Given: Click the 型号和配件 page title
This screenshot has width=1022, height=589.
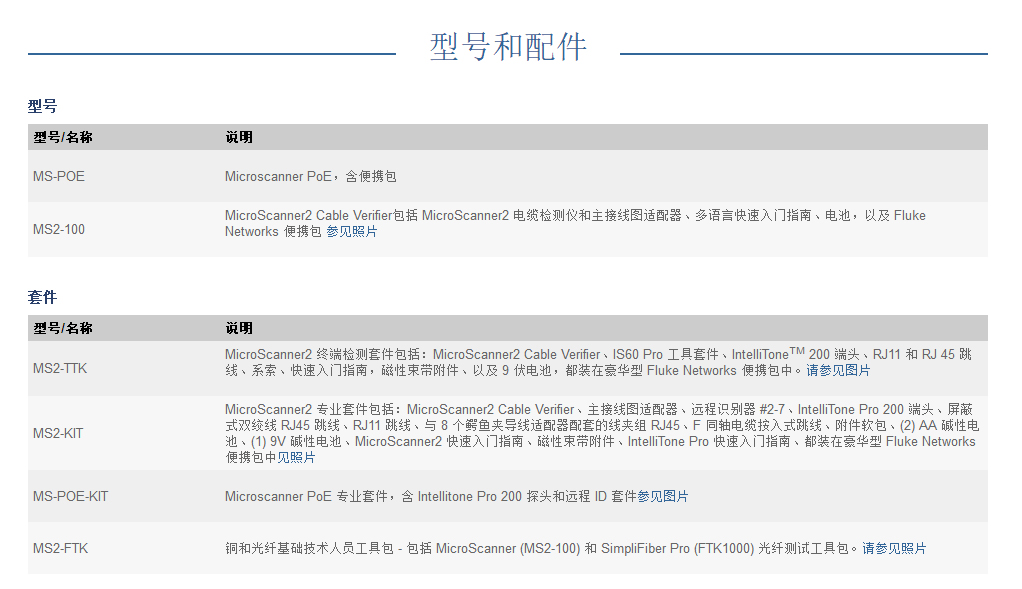Looking at the screenshot, I should pyautogui.click(x=508, y=46).
